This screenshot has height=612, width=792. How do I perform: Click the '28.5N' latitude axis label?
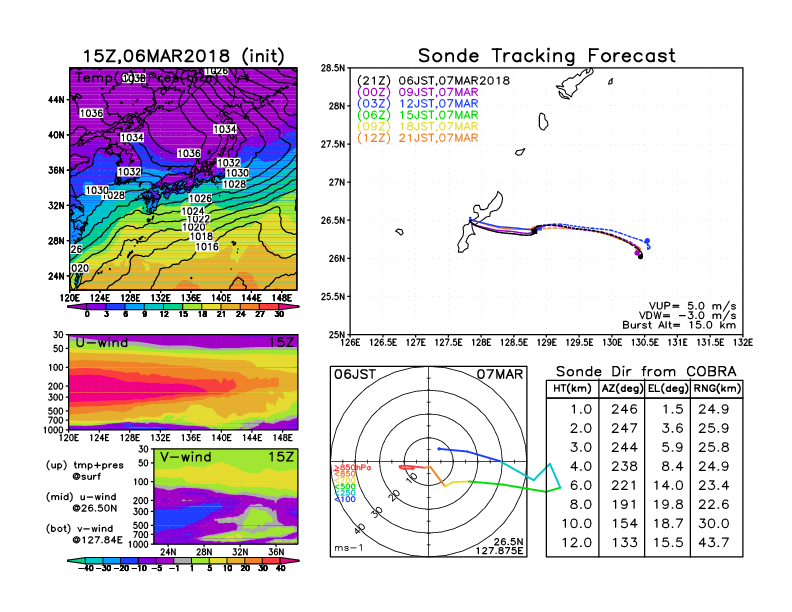(333, 68)
